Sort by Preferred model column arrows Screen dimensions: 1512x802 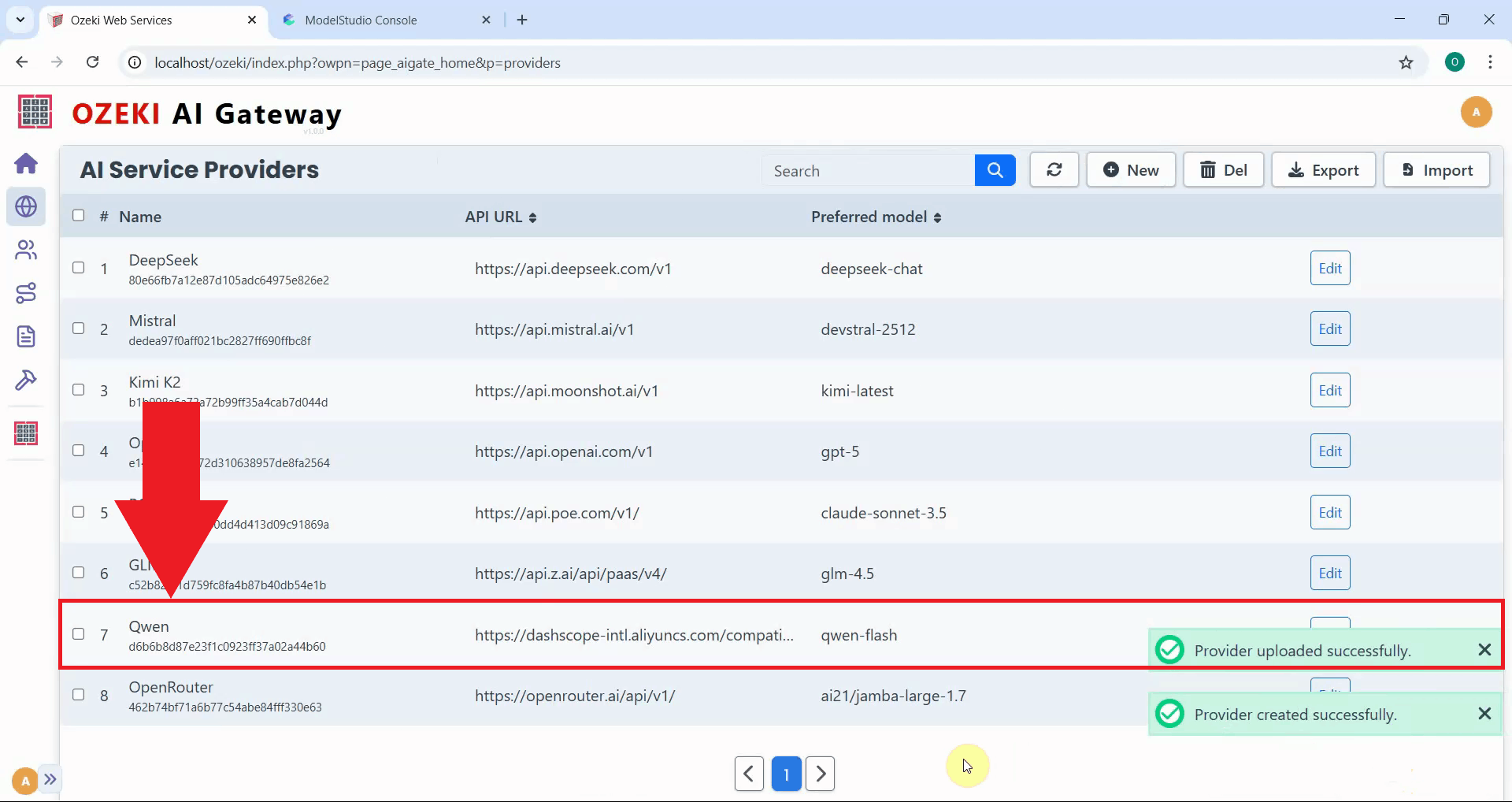point(937,218)
